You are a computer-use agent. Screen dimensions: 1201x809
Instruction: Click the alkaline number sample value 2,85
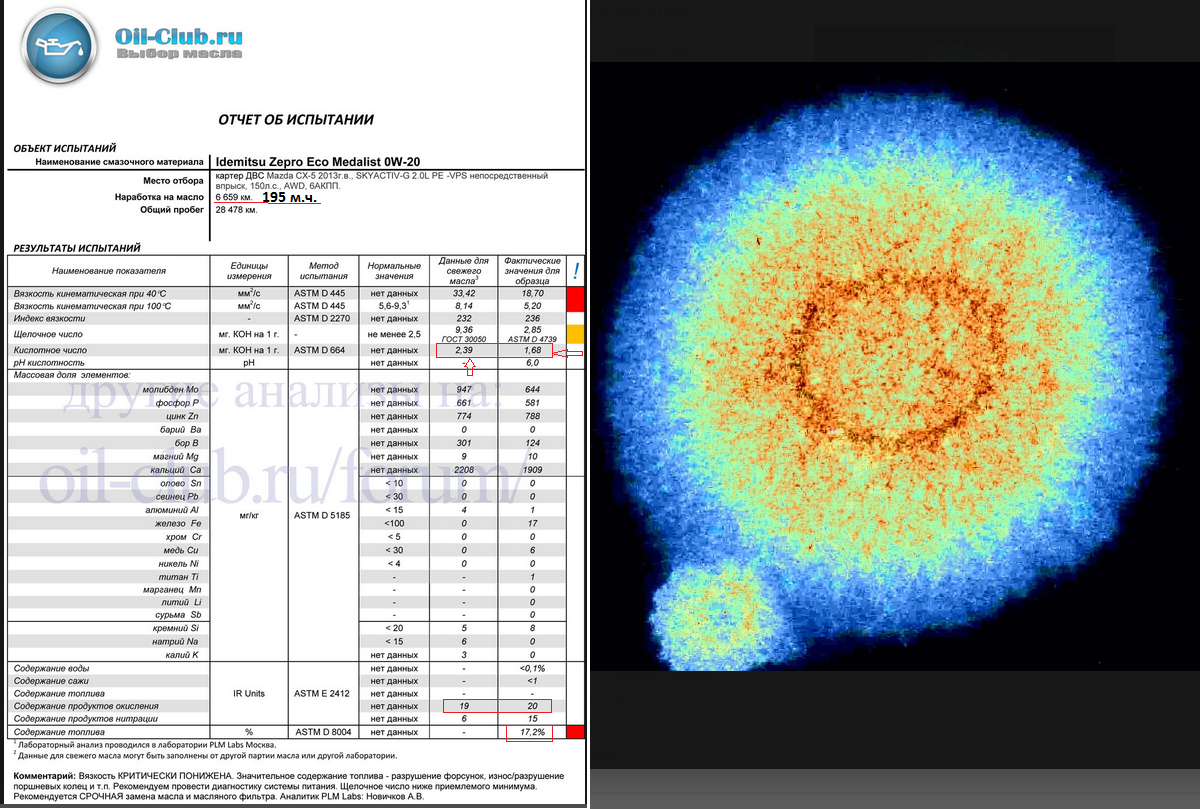tap(532, 329)
